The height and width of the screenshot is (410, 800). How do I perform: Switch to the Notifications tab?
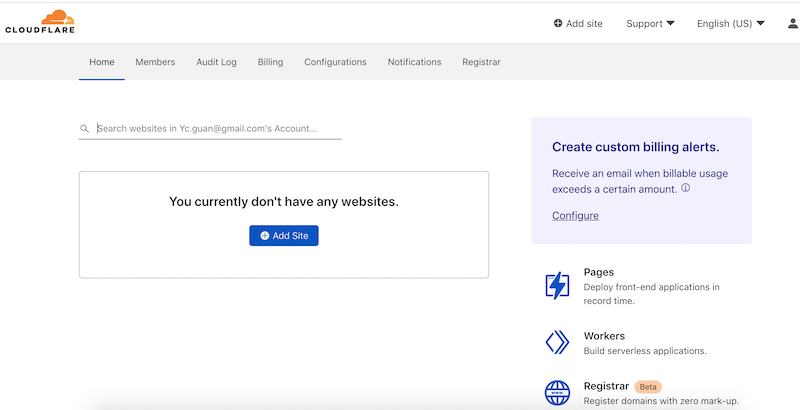pos(414,62)
